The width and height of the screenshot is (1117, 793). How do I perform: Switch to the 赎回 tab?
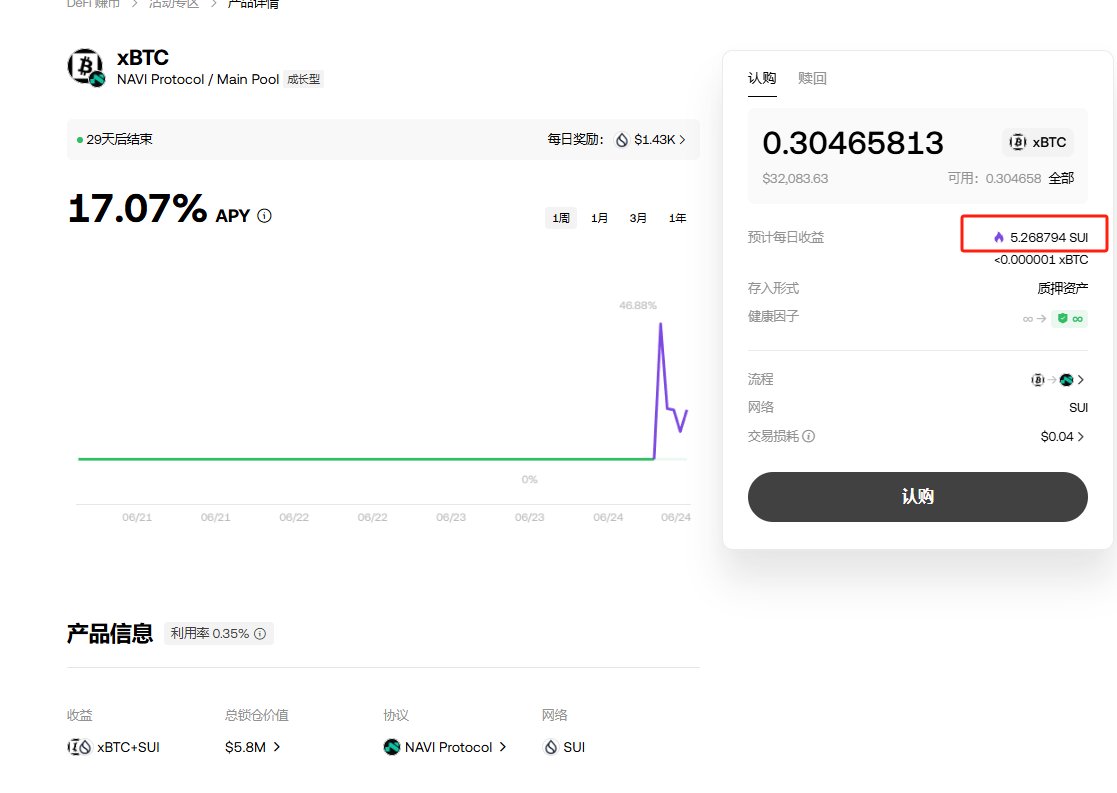[x=812, y=78]
